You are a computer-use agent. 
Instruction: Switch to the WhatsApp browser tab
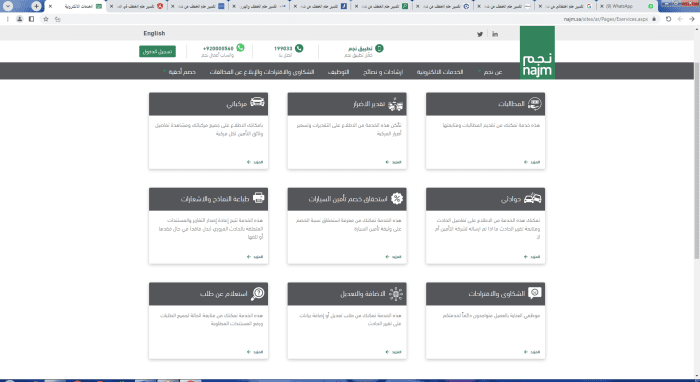pos(627,6)
